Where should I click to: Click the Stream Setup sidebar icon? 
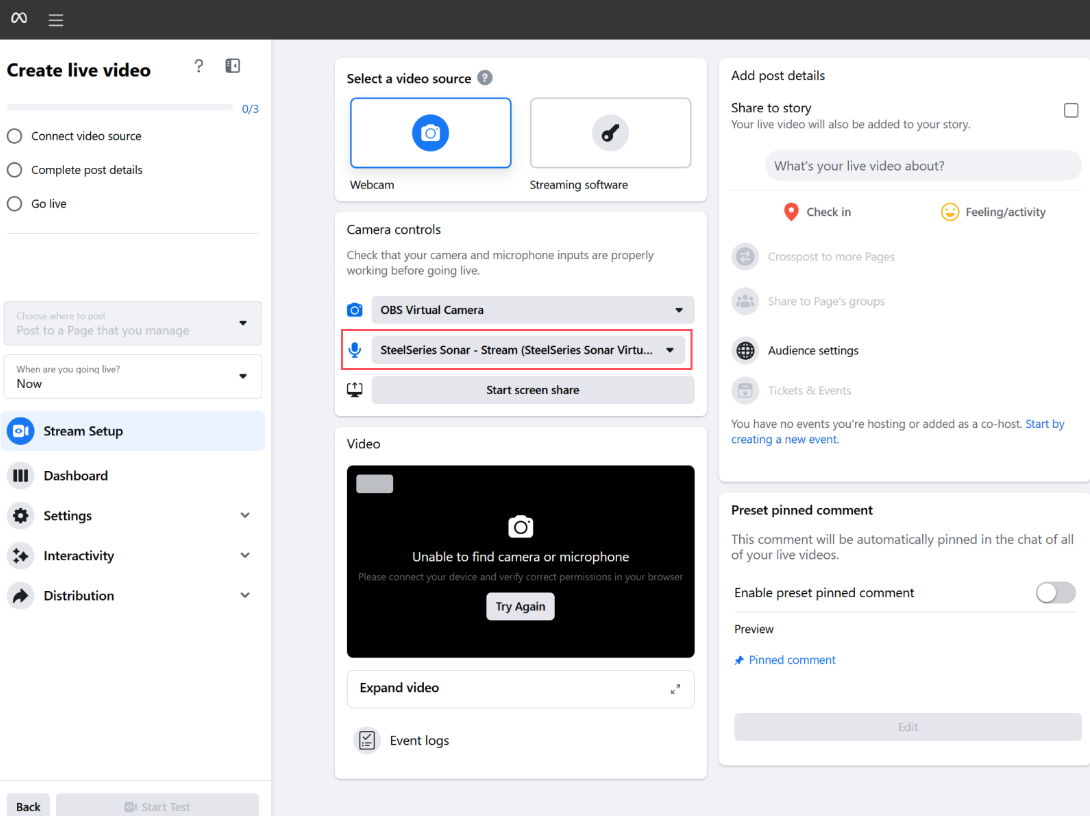(x=20, y=431)
